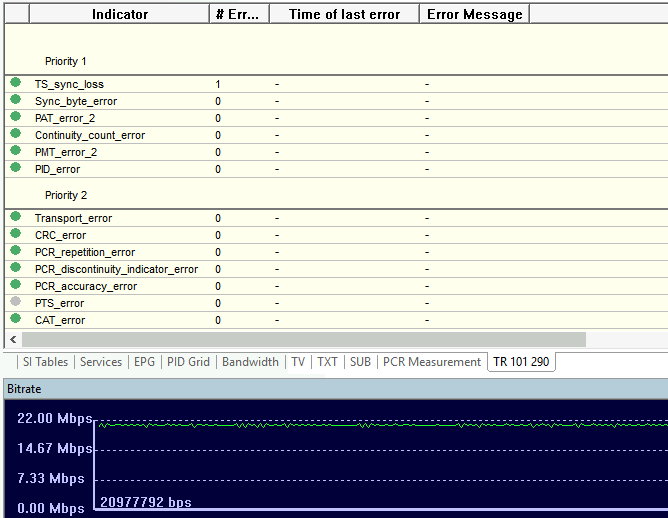Screen dimensions: 668x518
Task: Click the green status dot for TS_sync_loss
Action: (15, 83)
